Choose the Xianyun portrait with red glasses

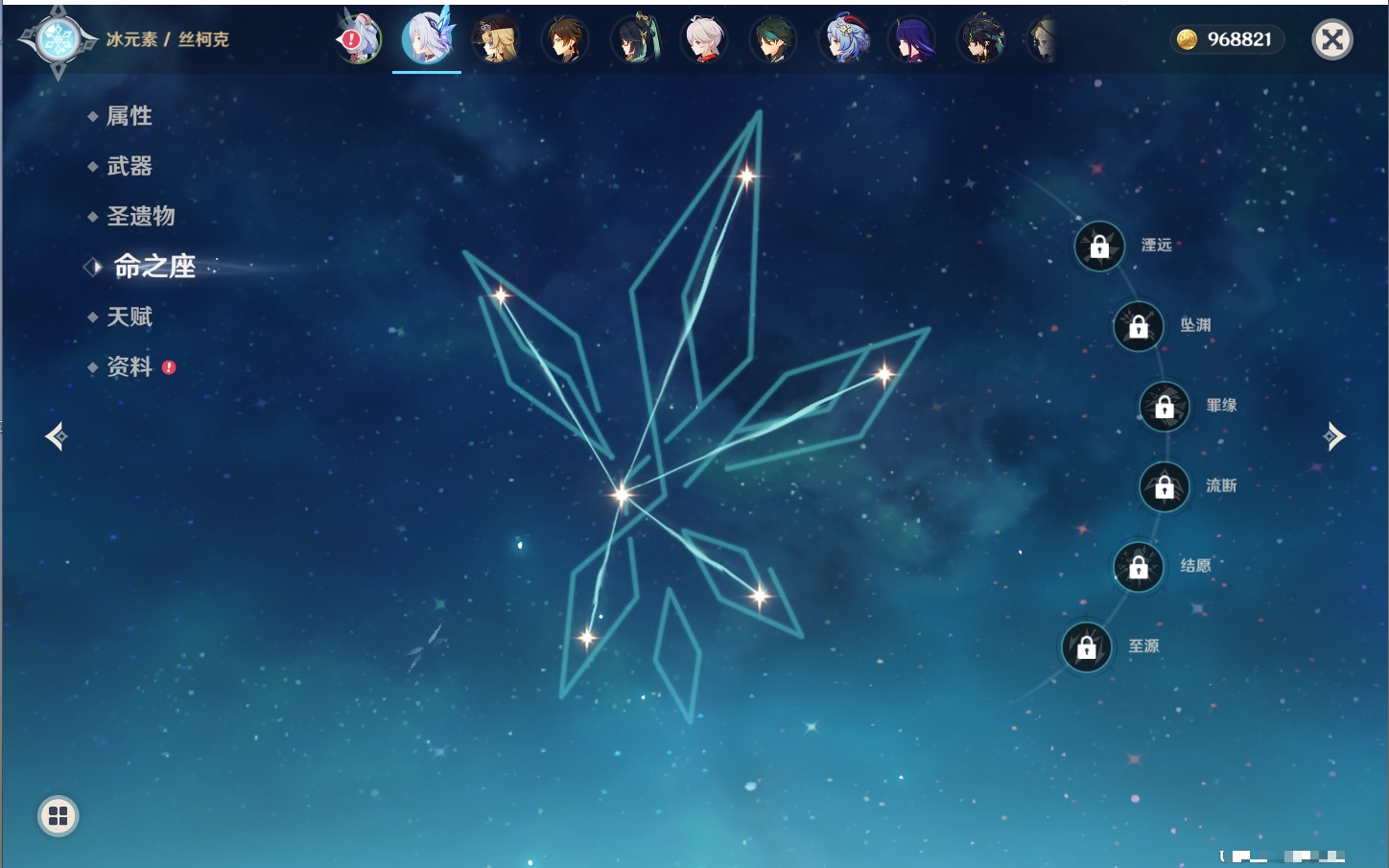coord(635,39)
